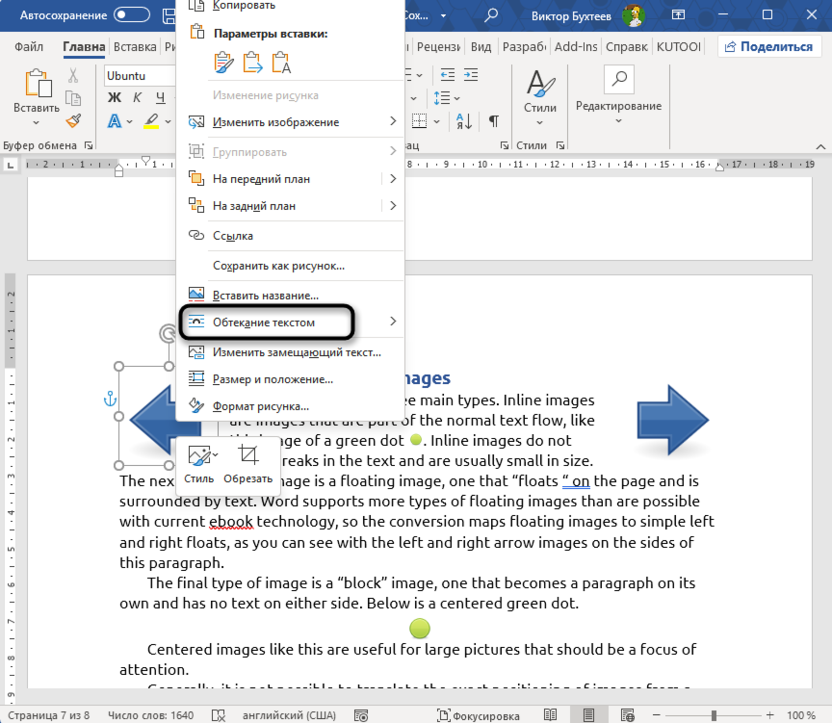This screenshot has height=723, width=832.
Task: Open Изменить изображение submenu
Action: (x=291, y=122)
